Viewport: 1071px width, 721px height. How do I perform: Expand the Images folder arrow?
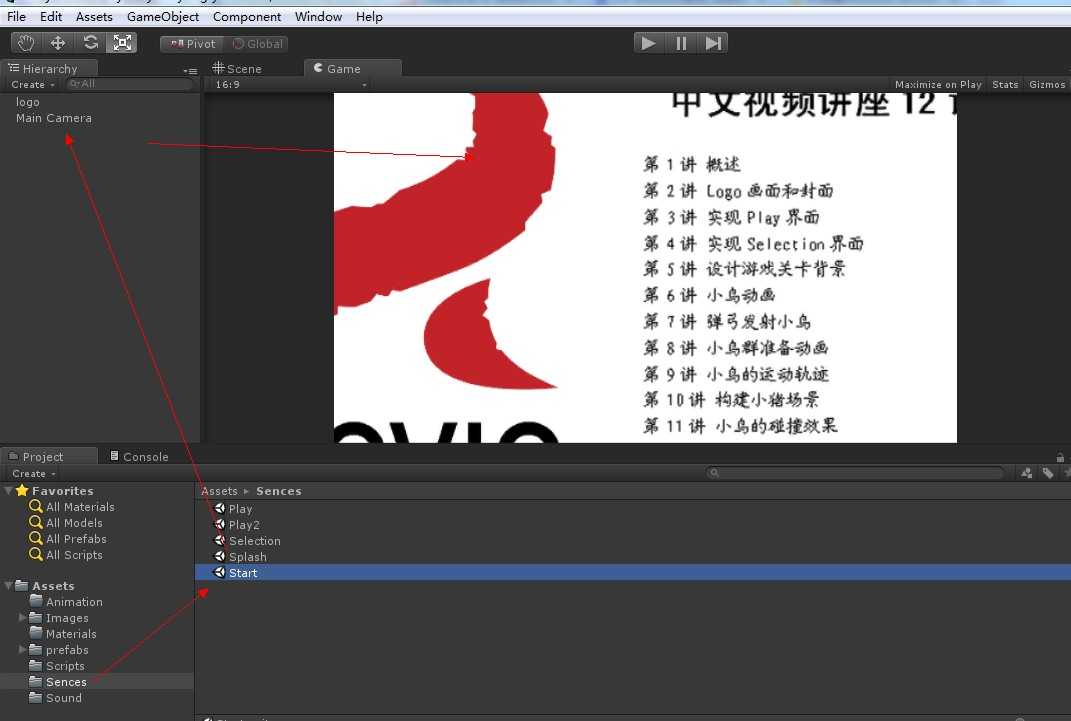coord(23,617)
